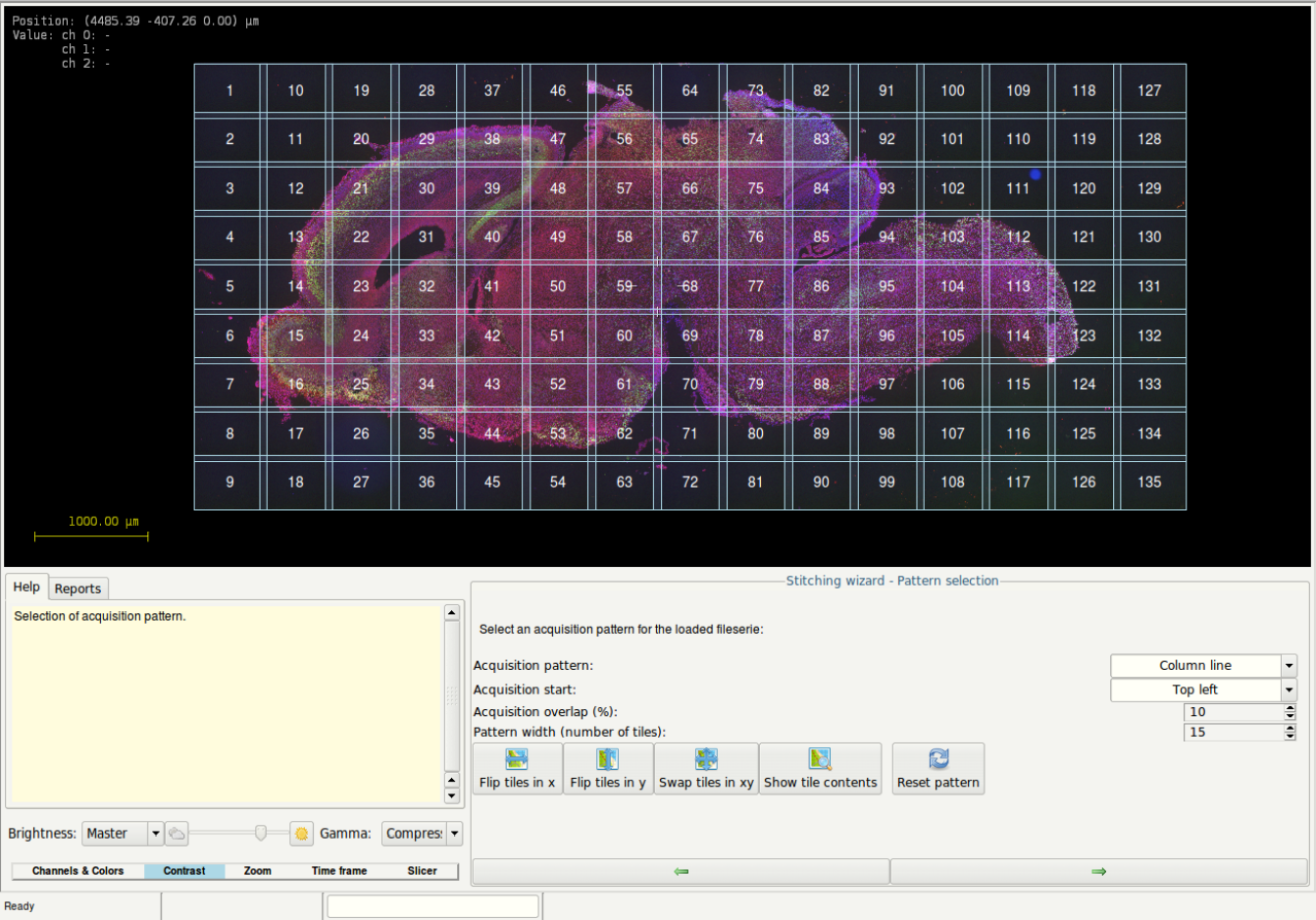1316x920 pixels.
Task: Click the Acquisition overlap percentage field
Action: coord(1233,712)
